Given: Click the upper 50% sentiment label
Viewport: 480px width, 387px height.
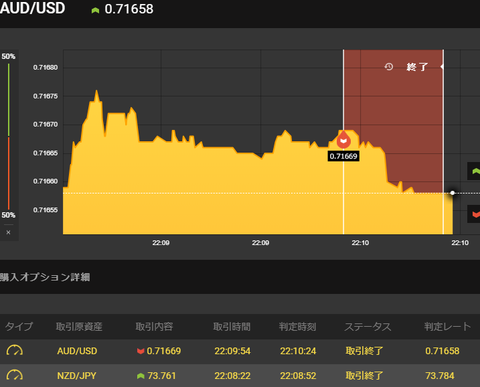Looking at the screenshot, I should point(8,56).
